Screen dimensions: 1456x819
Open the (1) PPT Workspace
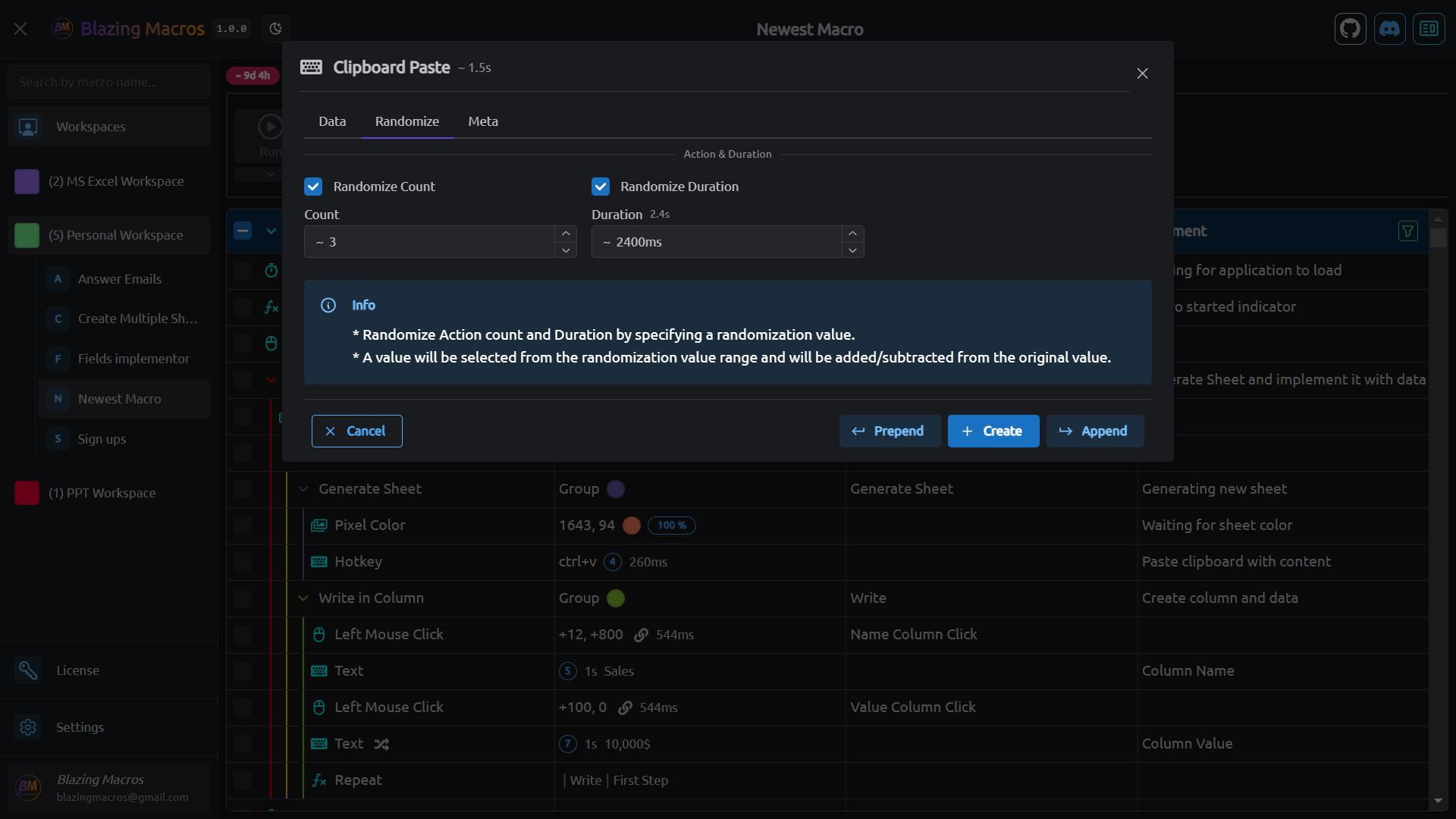click(x=109, y=493)
